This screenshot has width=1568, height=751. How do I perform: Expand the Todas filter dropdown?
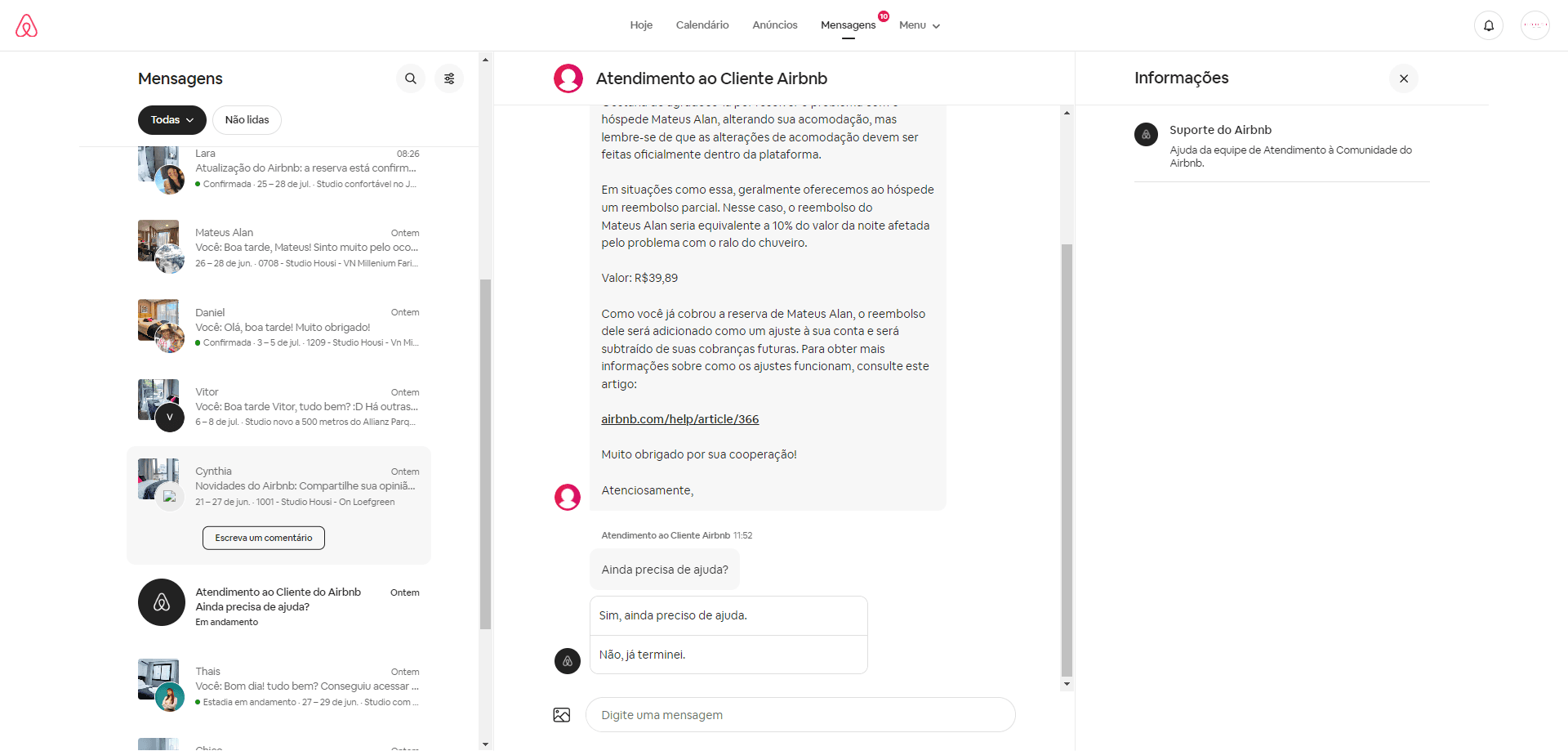[x=172, y=120]
